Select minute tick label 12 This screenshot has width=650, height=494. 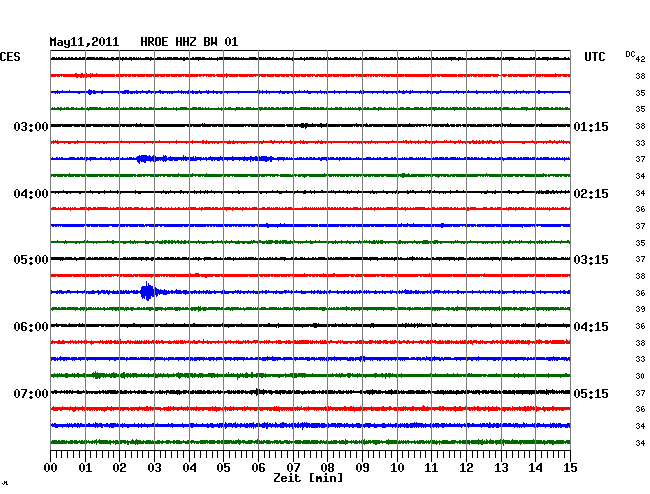point(466,467)
